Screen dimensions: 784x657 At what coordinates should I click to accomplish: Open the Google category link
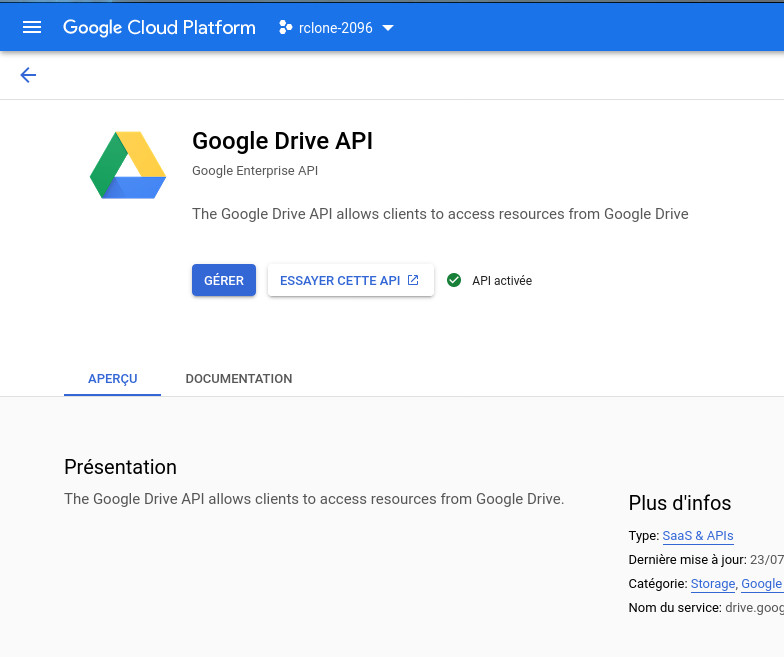[x=762, y=584]
